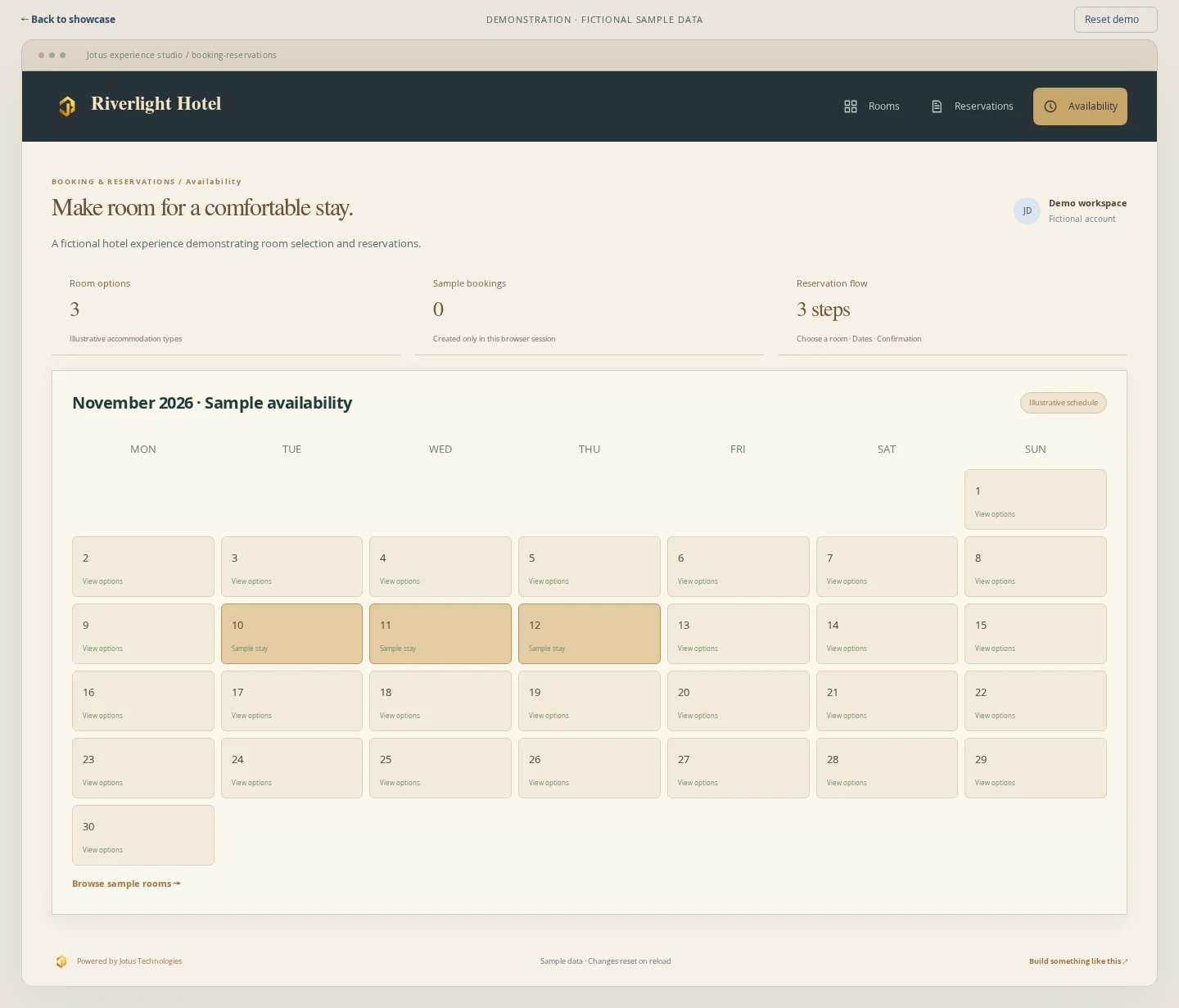The image size is (1179, 1008).
Task: Open day 5 availability options
Action: point(589,567)
